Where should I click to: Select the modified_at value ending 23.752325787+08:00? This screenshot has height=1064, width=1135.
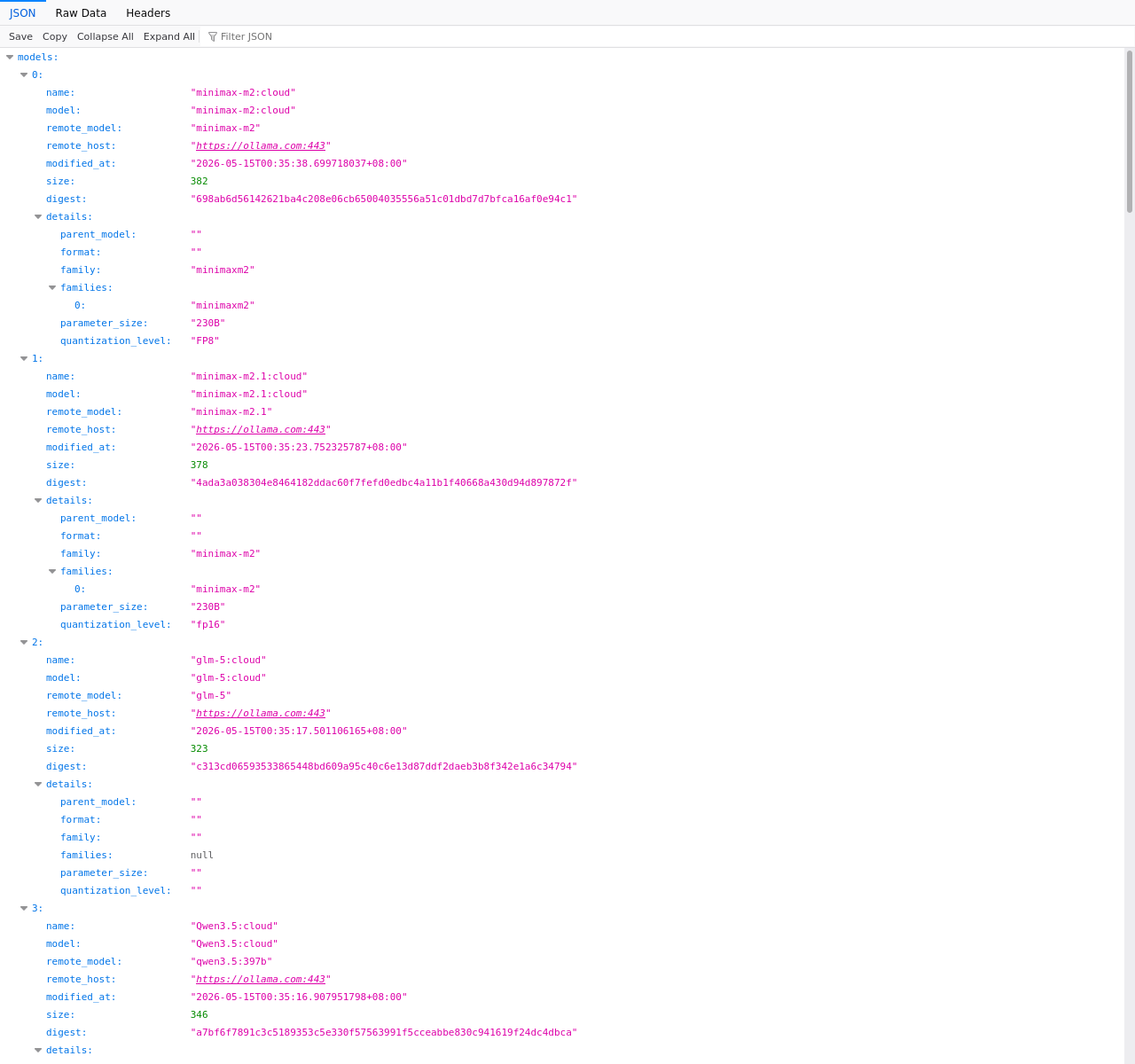click(x=299, y=447)
